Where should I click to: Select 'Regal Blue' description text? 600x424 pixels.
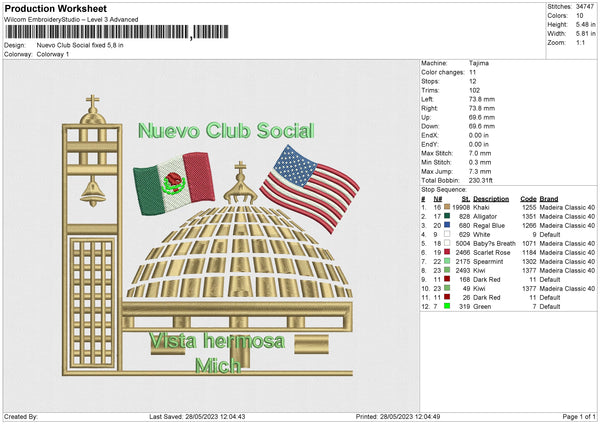(489, 225)
